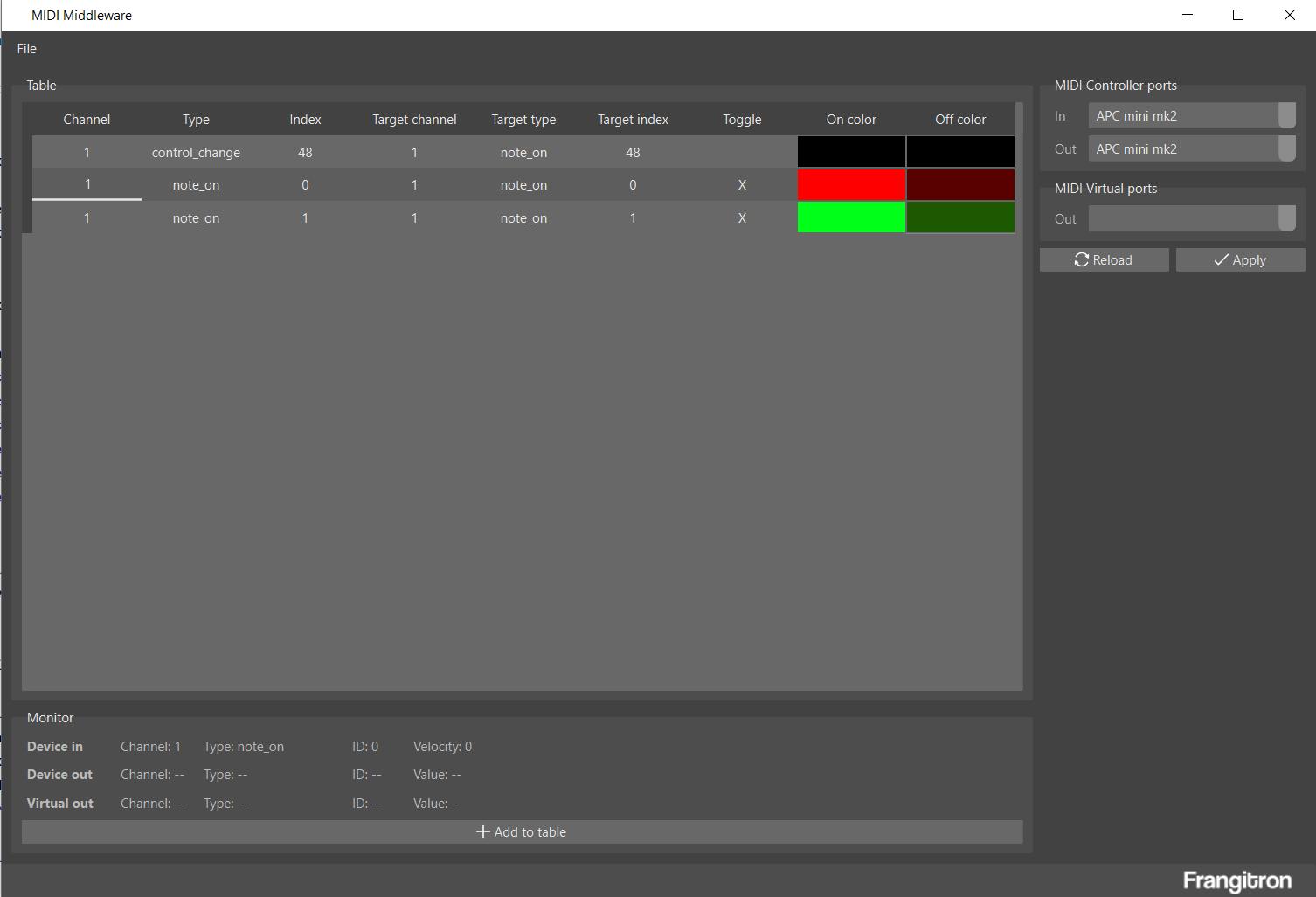Click the plus Add to table button
The width and height of the screenshot is (1316, 897).
[x=522, y=832]
